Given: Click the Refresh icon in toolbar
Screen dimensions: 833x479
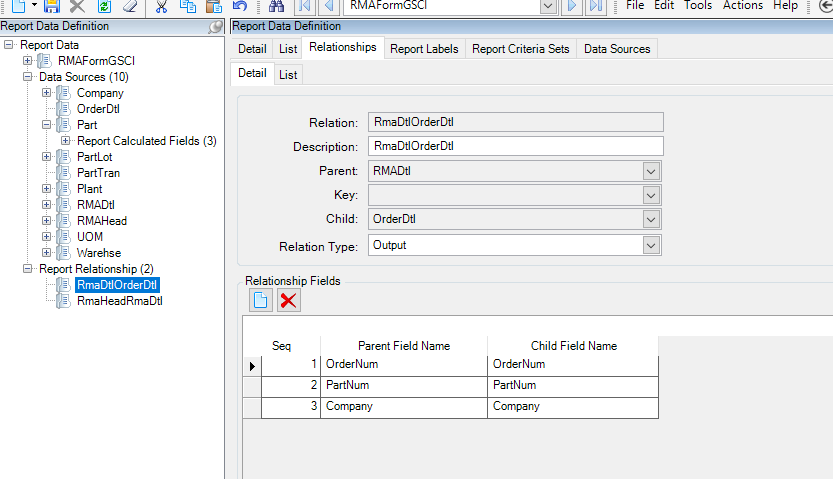Looking at the screenshot, I should click(x=103, y=6).
